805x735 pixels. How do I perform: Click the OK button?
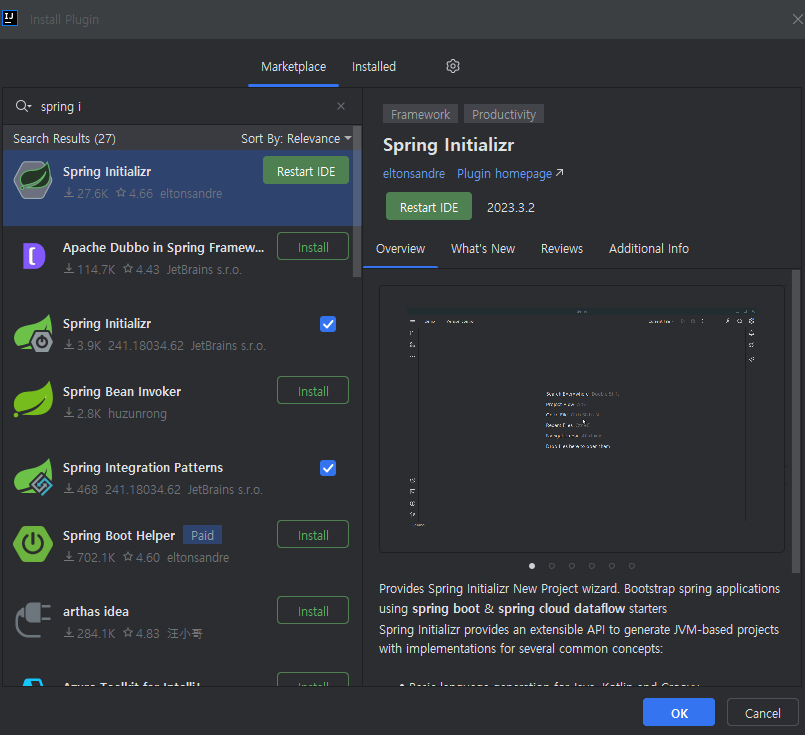(x=679, y=712)
